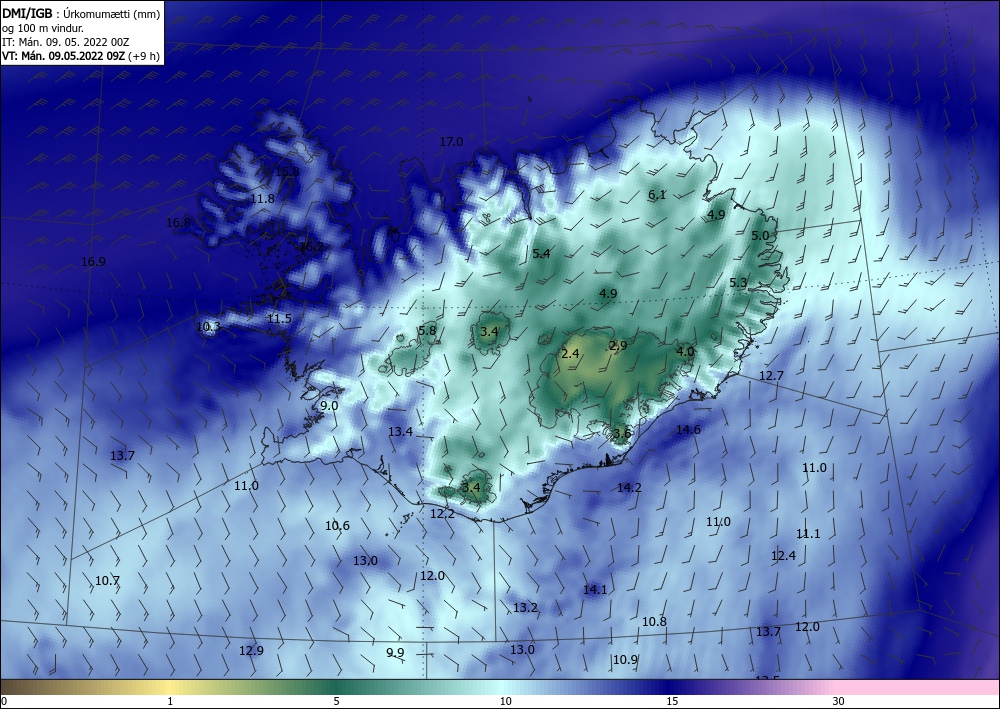Click the 2.4 value on the yellow area

tap(570, 353)
